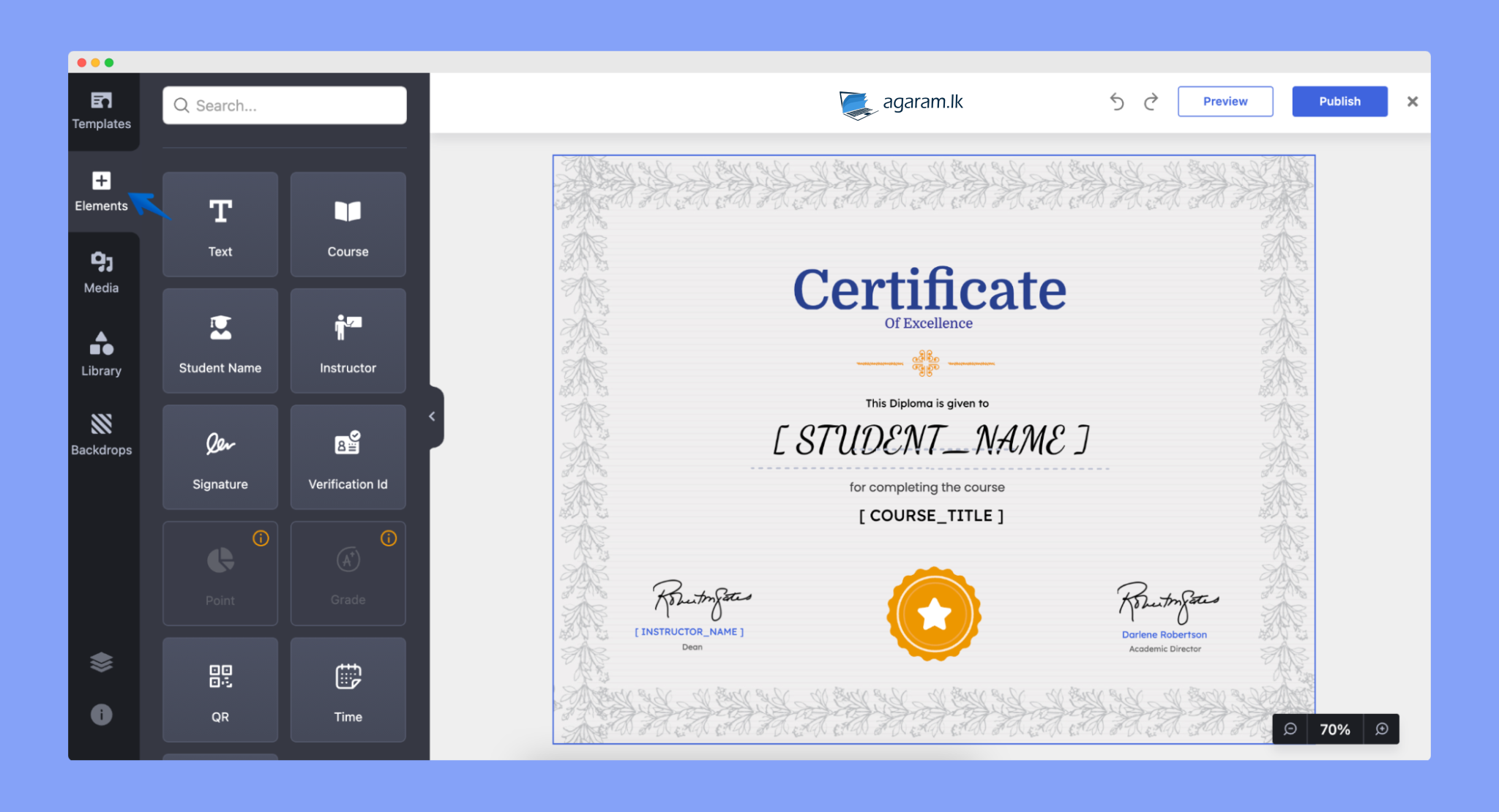Zoom out the canvas
This screenshot has width=1499, height=812.
[1290, 729]
